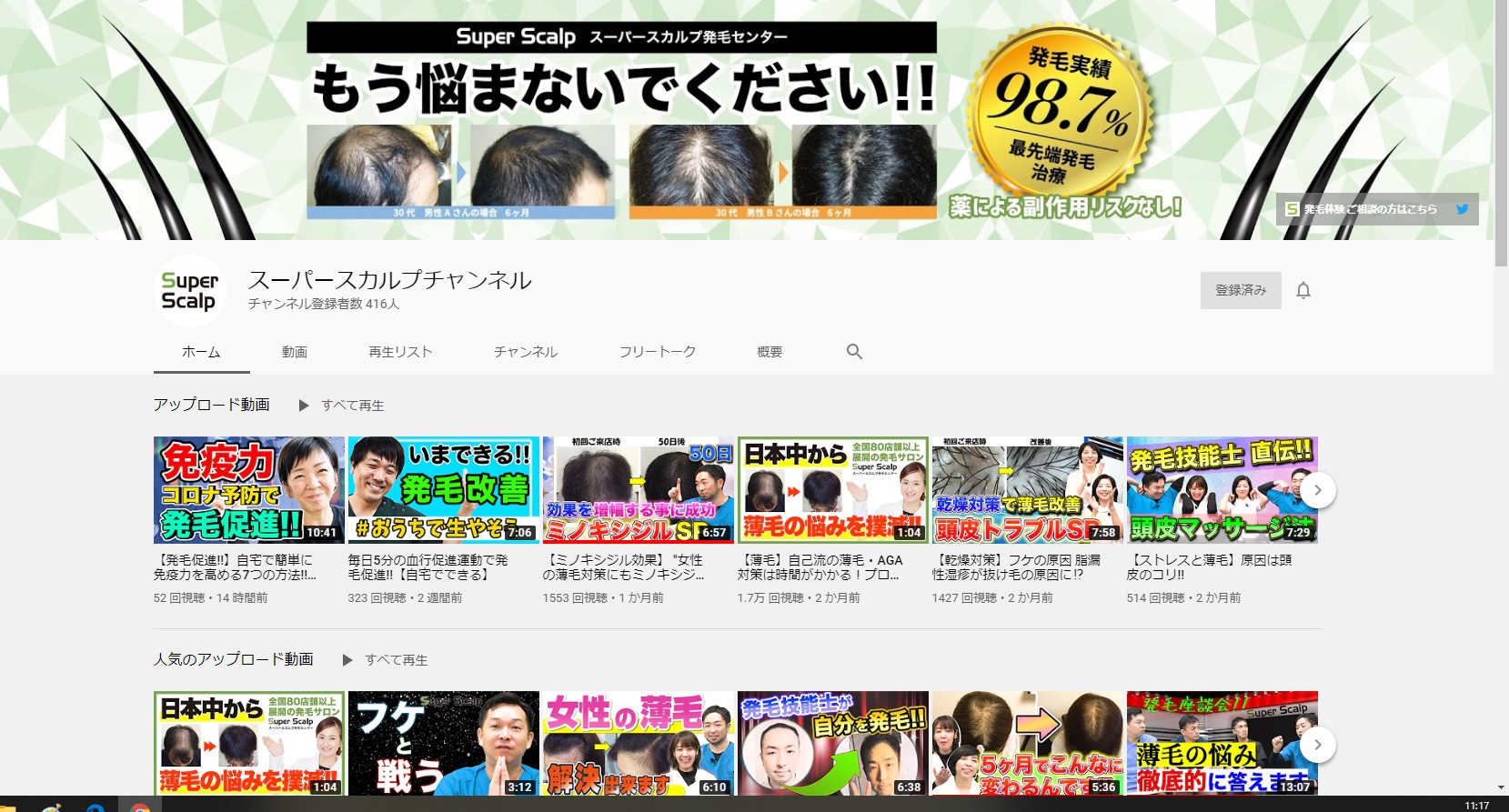Click the 1427 回視聴・2 か月前 text
The width and height of the screenshot is (1509, 812).
click(992, 598)
